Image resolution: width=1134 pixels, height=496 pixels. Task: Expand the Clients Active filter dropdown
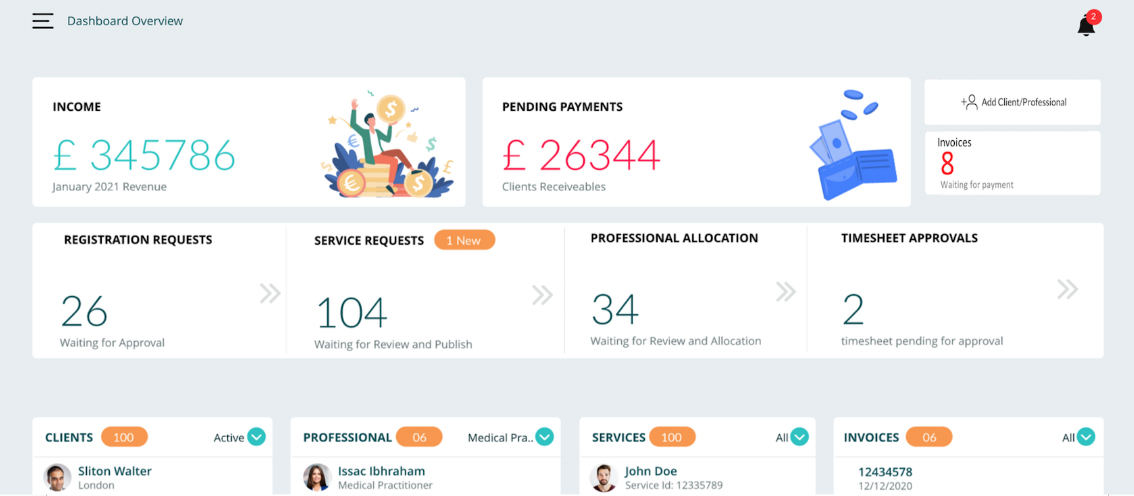pos(256,437)
